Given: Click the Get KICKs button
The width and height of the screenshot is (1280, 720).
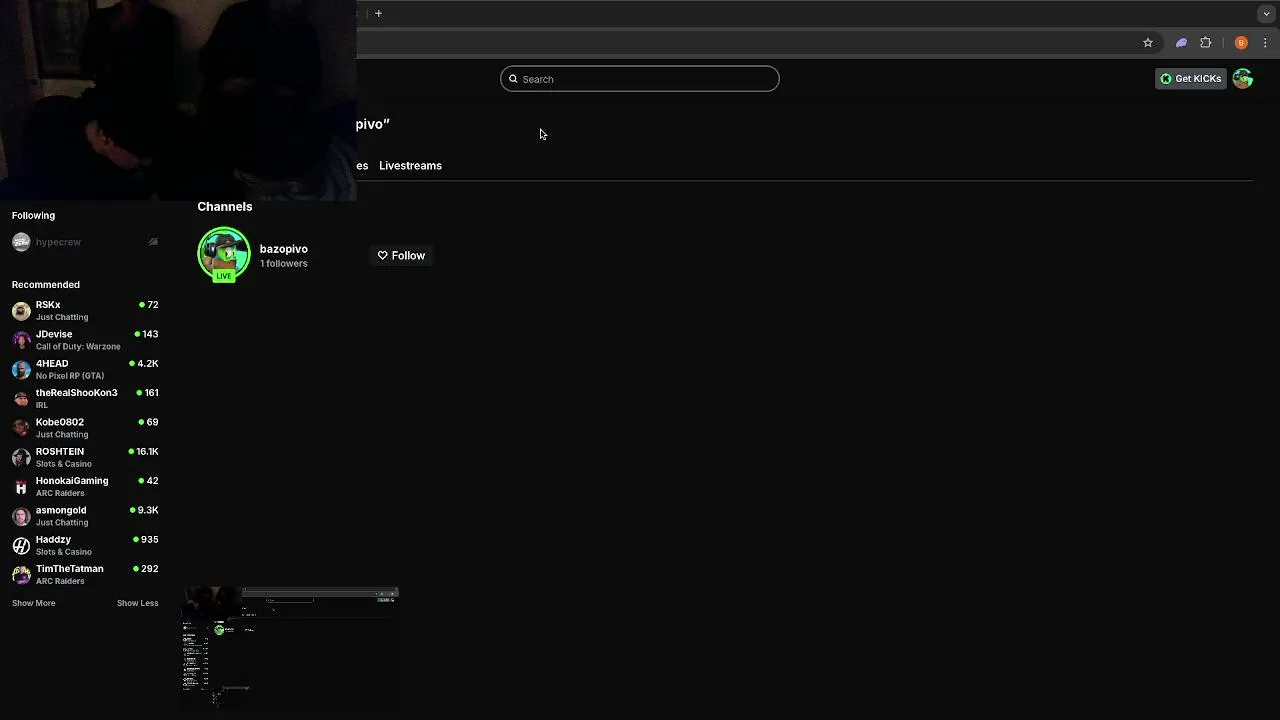Looking at the screenshot, I should tap(1191, 79).
